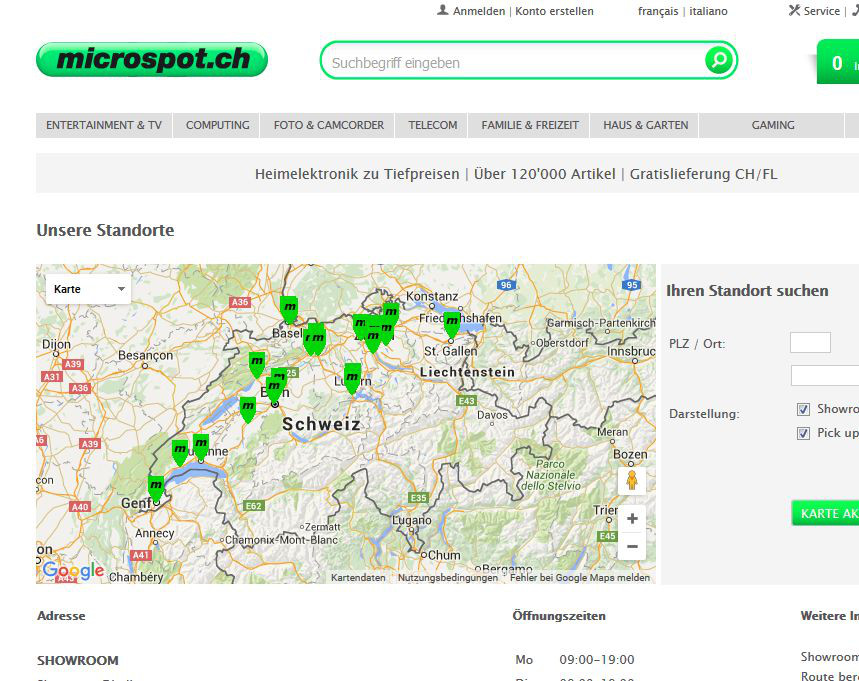859x681 pixels.
Task: Select the store marker at Genf
Action: (x=156, y=488)
